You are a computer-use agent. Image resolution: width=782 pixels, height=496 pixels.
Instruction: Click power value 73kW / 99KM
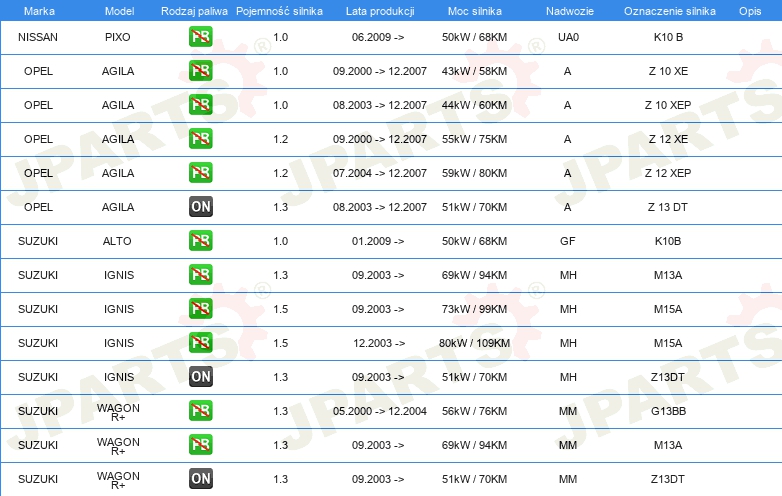pos(474,309)
